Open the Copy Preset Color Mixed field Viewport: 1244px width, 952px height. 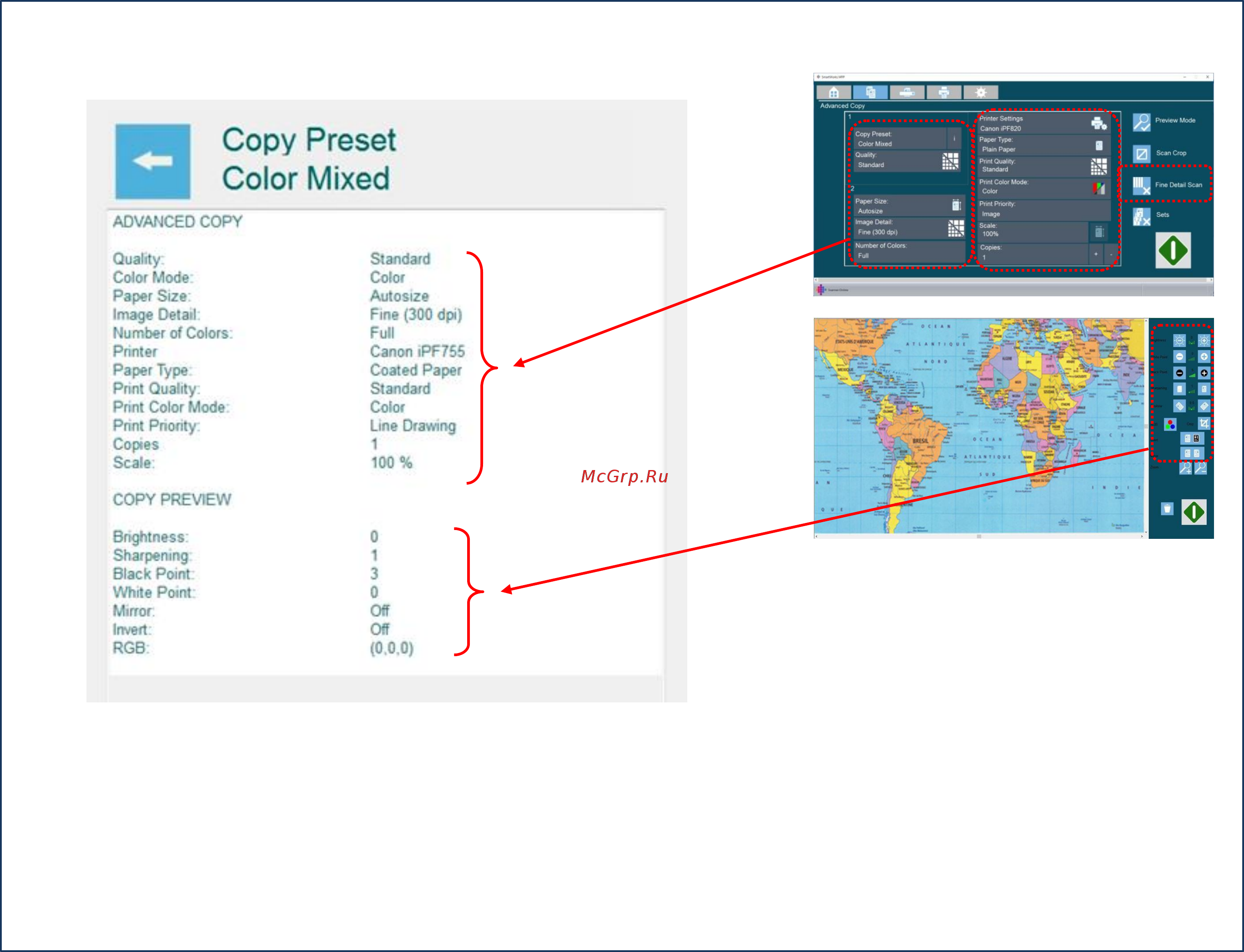(x=899, y=139)
